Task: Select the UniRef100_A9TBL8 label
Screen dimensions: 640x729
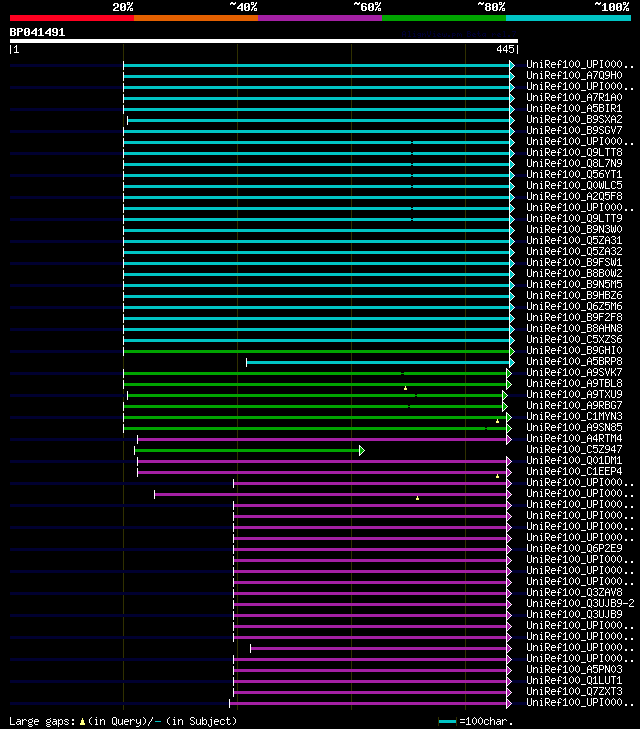Action: tap(574, 383)
